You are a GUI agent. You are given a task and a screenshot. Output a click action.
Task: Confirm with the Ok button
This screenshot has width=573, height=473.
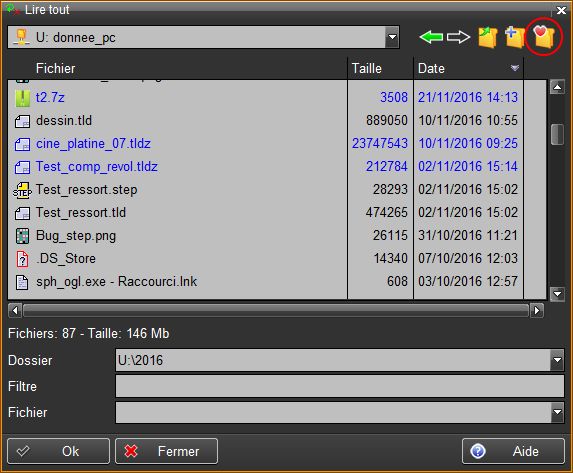58,451
